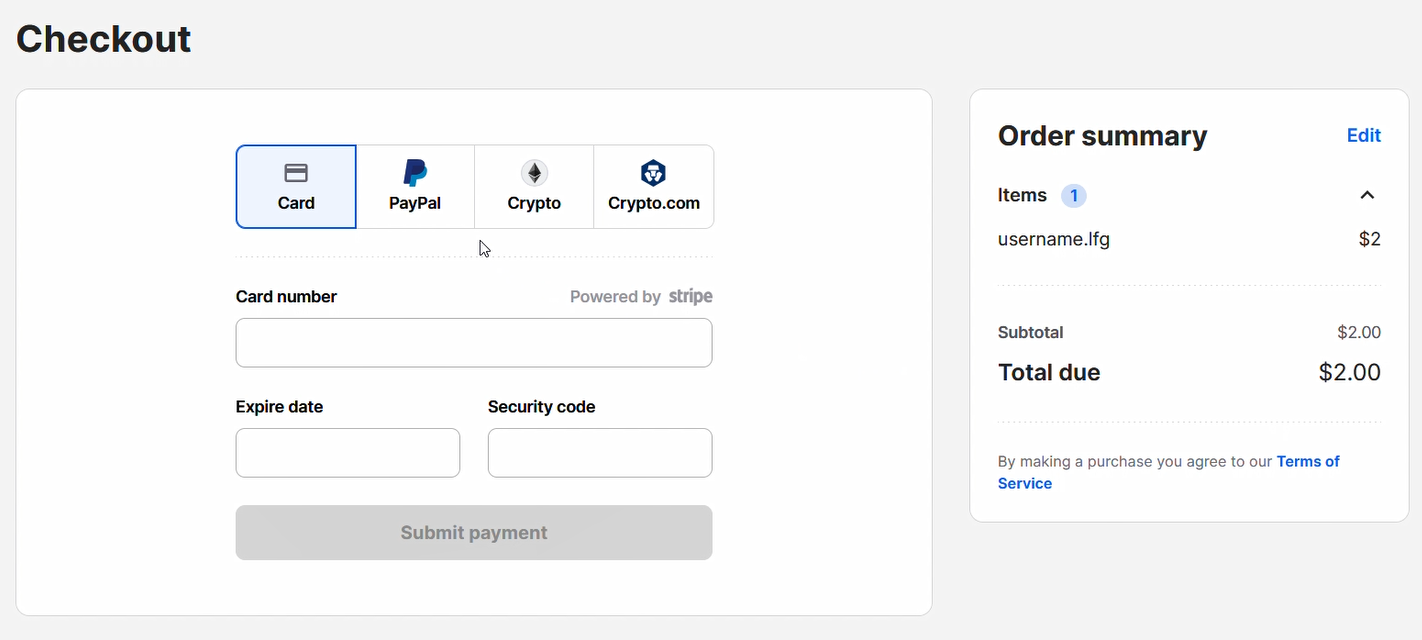This screenshot has width=1422, height=640.
Task: Click the Submit payment button
Action: [474, 533]
